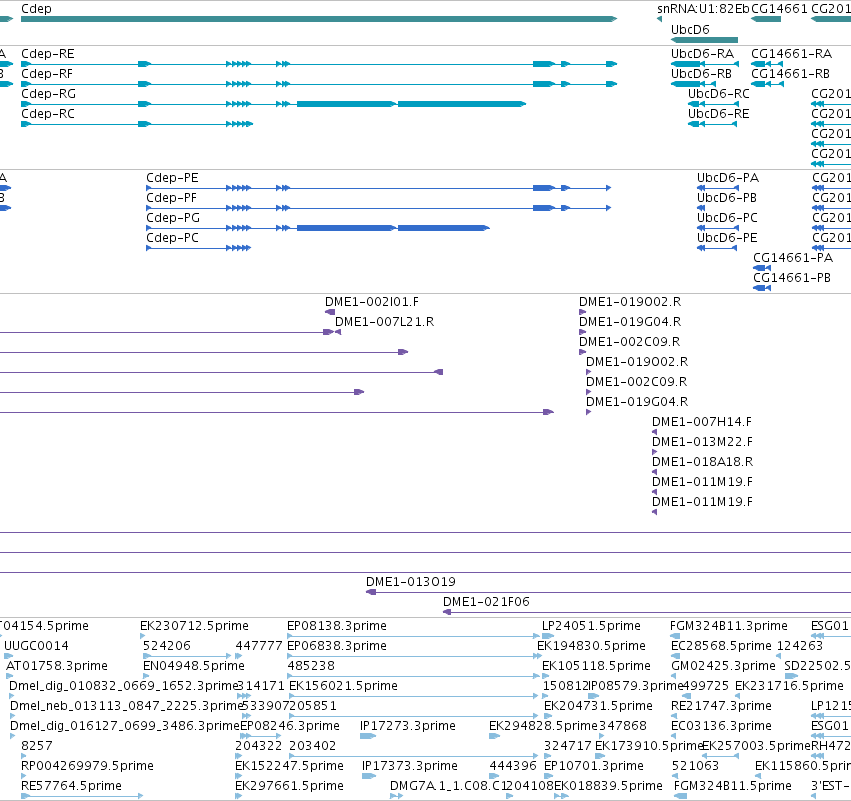
Task: Click the Cdep gene label
Action: (36, 9)
